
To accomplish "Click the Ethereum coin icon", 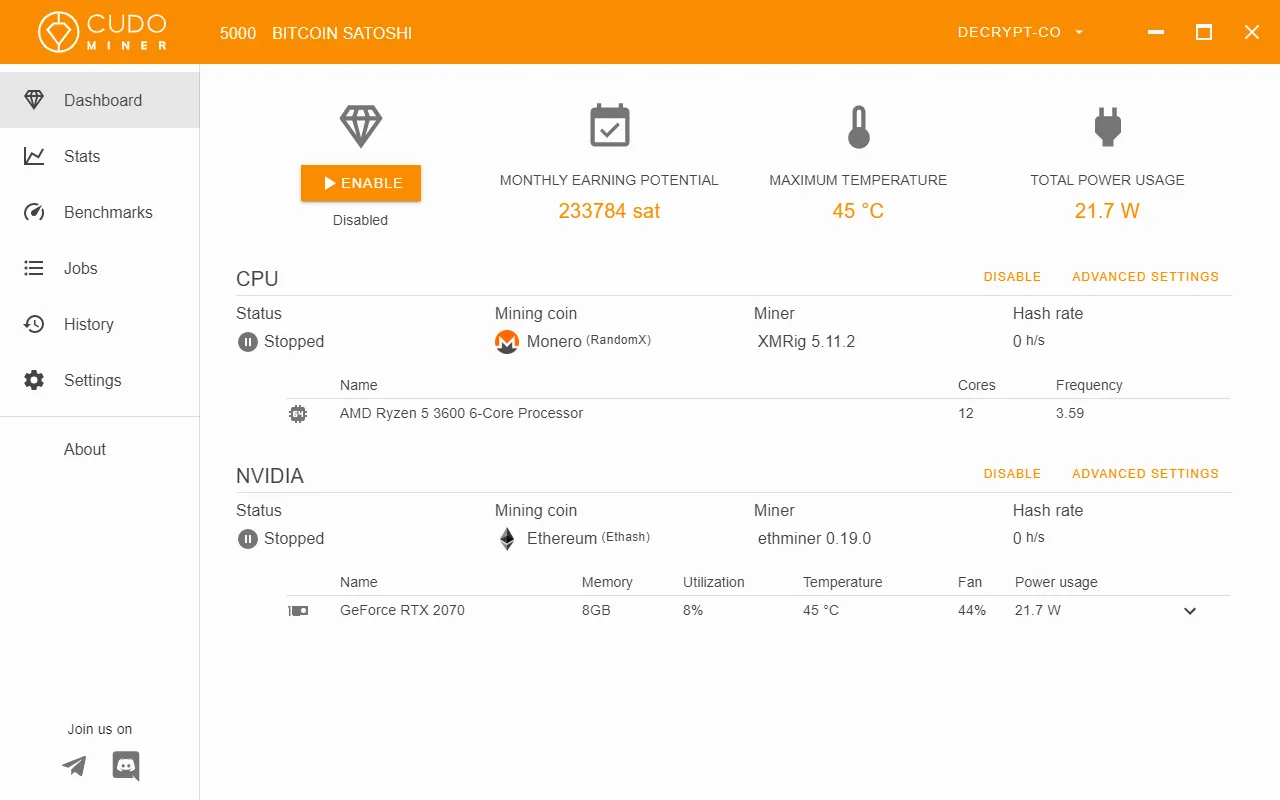I will point(507,538).
